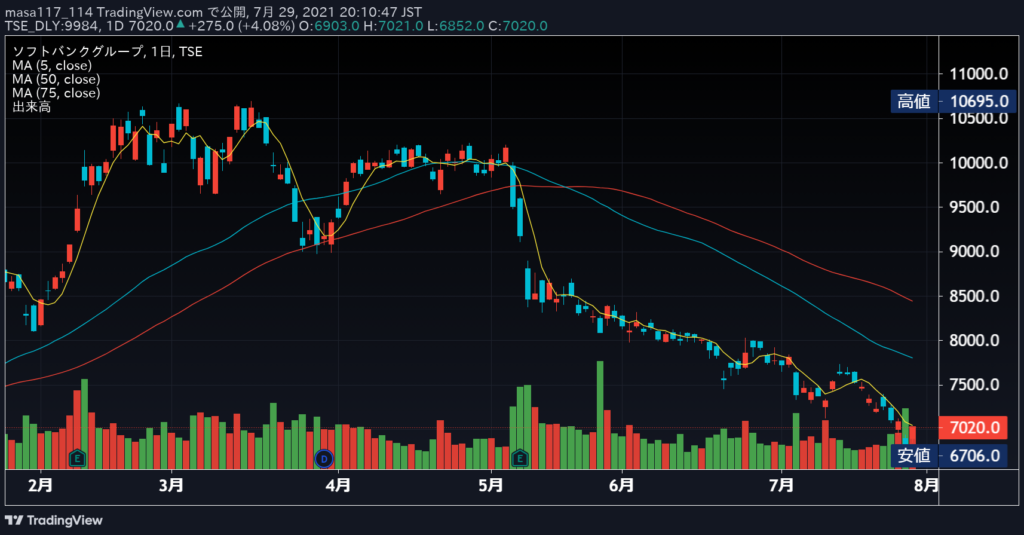Click the 8000.0 price axis value
The image size is (1024, 535).
point(974,340)
